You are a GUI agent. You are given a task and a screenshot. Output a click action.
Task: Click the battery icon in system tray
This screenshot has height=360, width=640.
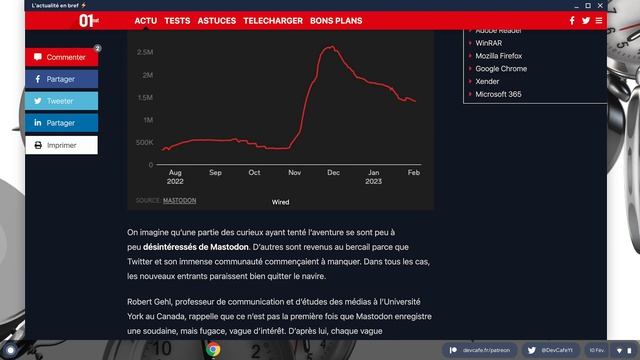629,351
